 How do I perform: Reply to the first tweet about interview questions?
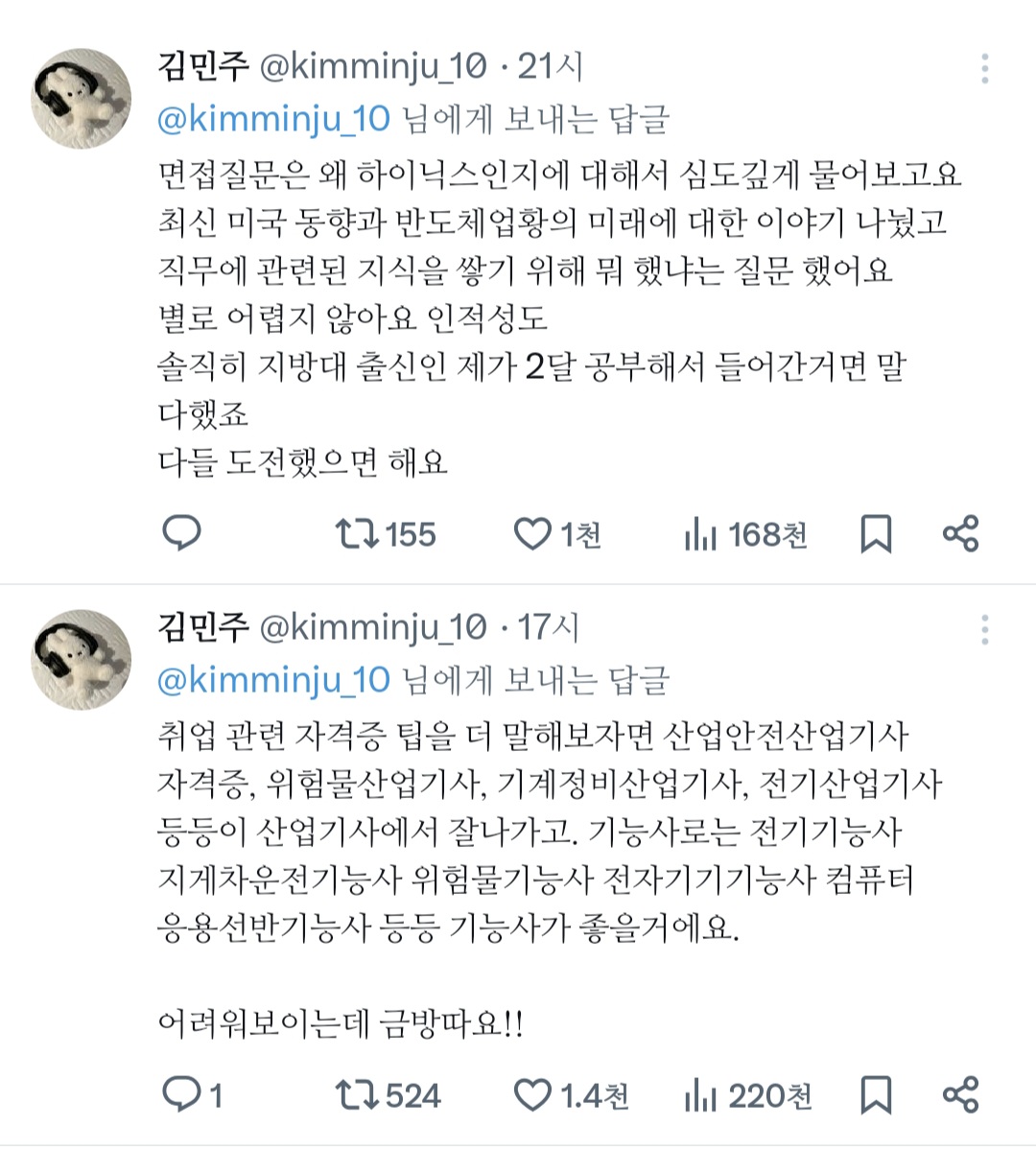[x=180, y=533]
